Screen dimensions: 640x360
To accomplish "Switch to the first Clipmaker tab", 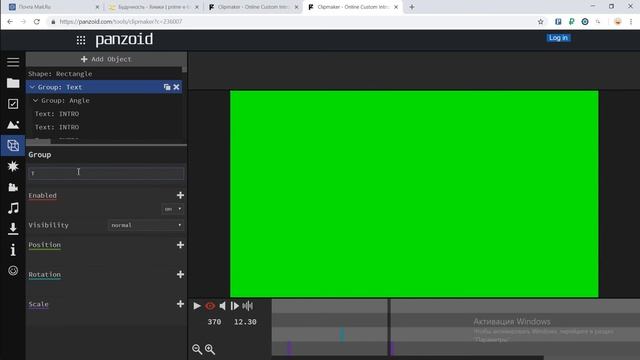I will 253,7.
